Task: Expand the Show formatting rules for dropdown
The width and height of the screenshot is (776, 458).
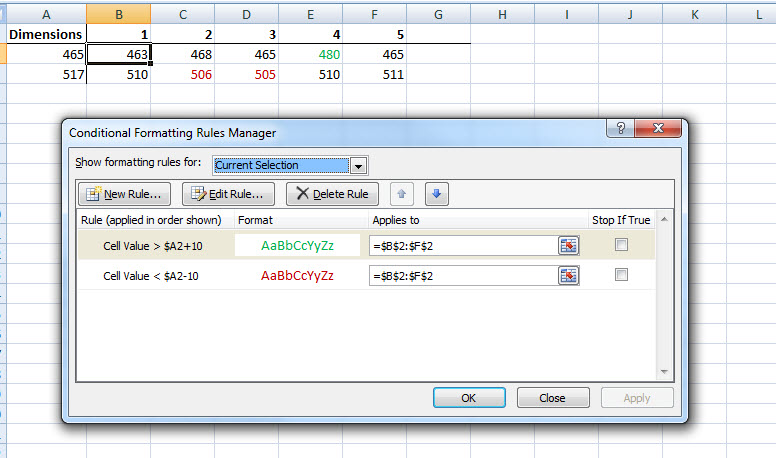Action: [x=358, y=165]
